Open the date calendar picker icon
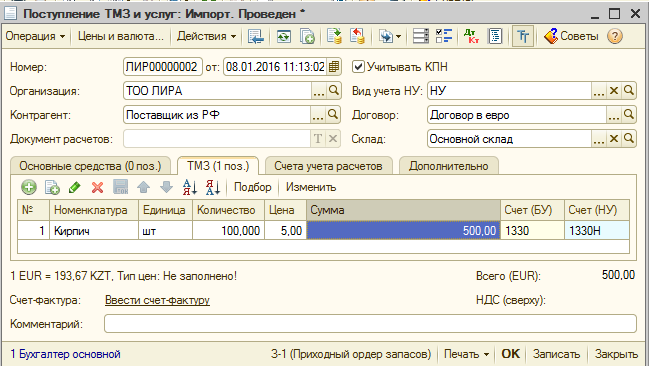This screenshot has width=649, height=366. tap(334, 67)
